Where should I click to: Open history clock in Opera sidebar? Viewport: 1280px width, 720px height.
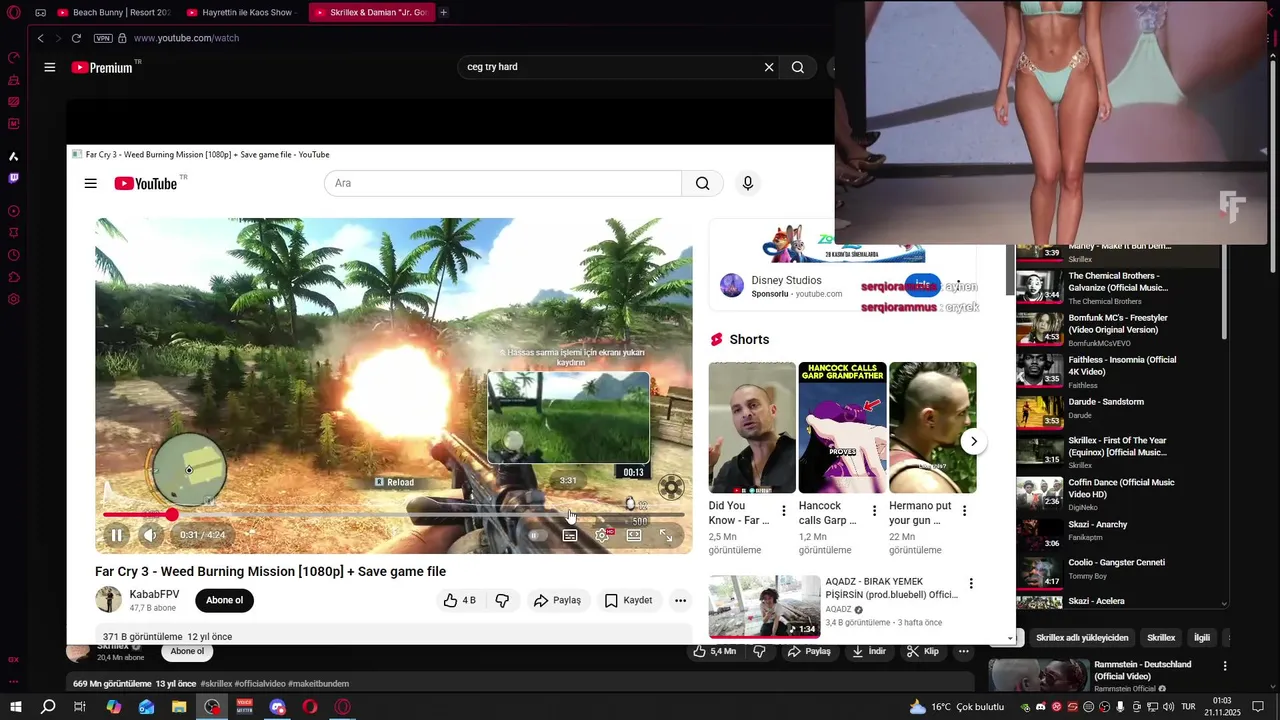(14, 254)
